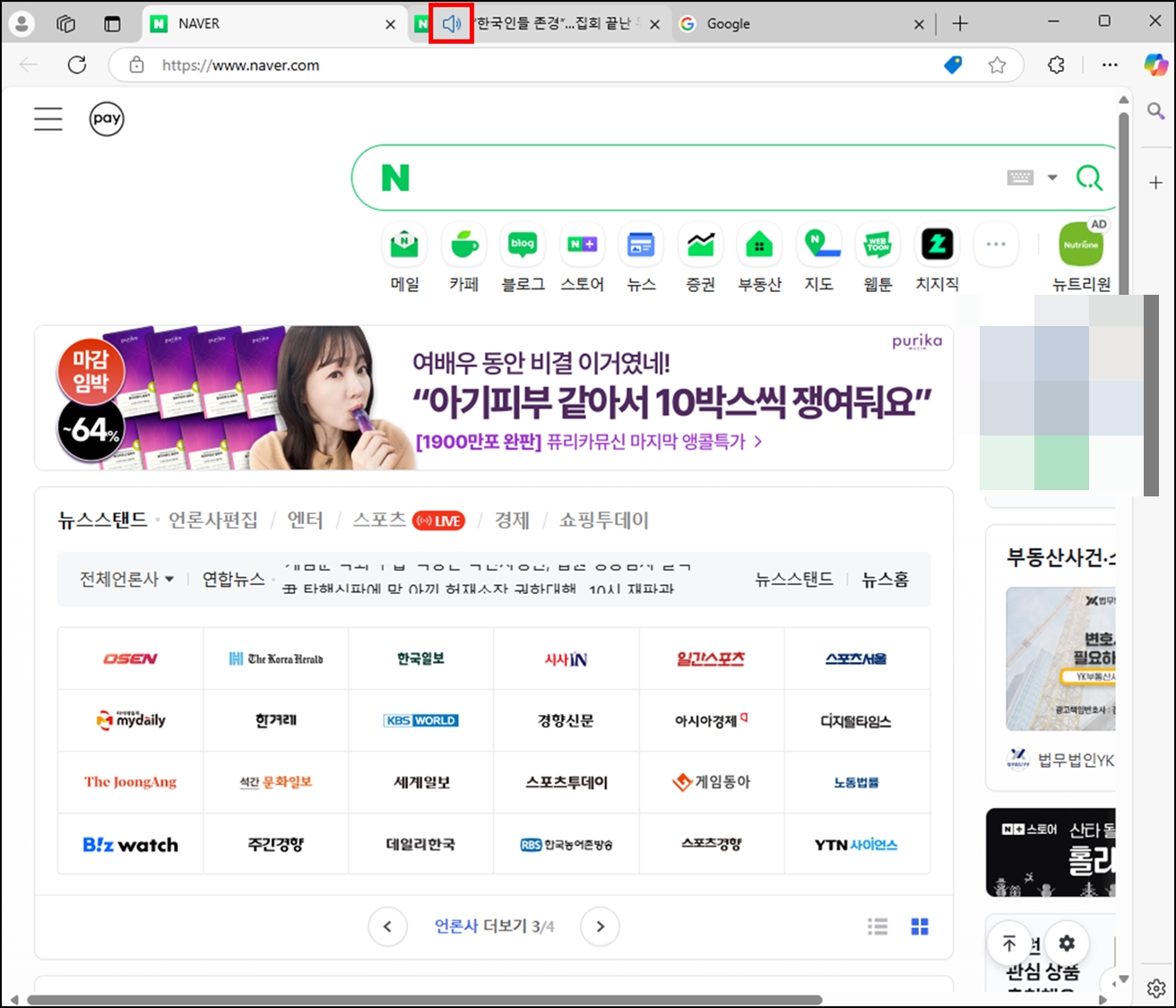Click the address bar URL
Viewport: 1176px width, 1008px height.
(240, 65)
